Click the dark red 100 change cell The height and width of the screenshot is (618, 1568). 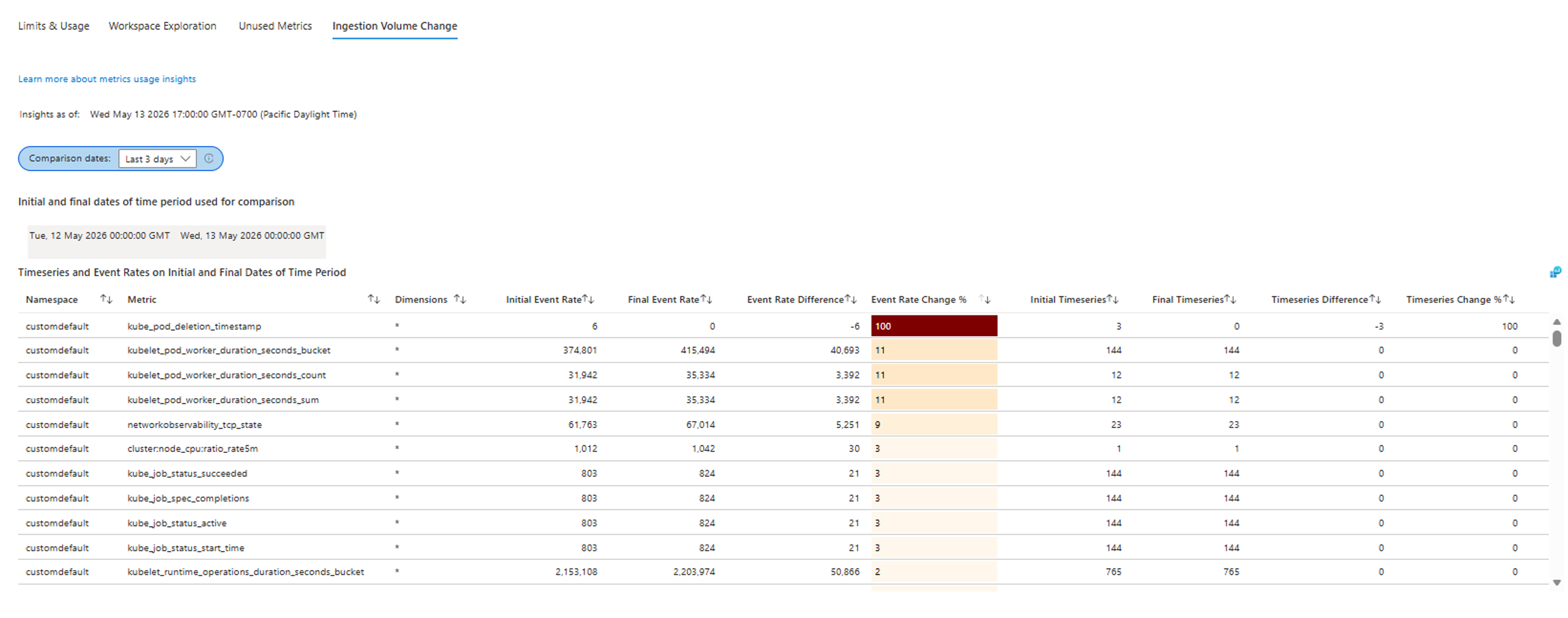tap(934, 326)
